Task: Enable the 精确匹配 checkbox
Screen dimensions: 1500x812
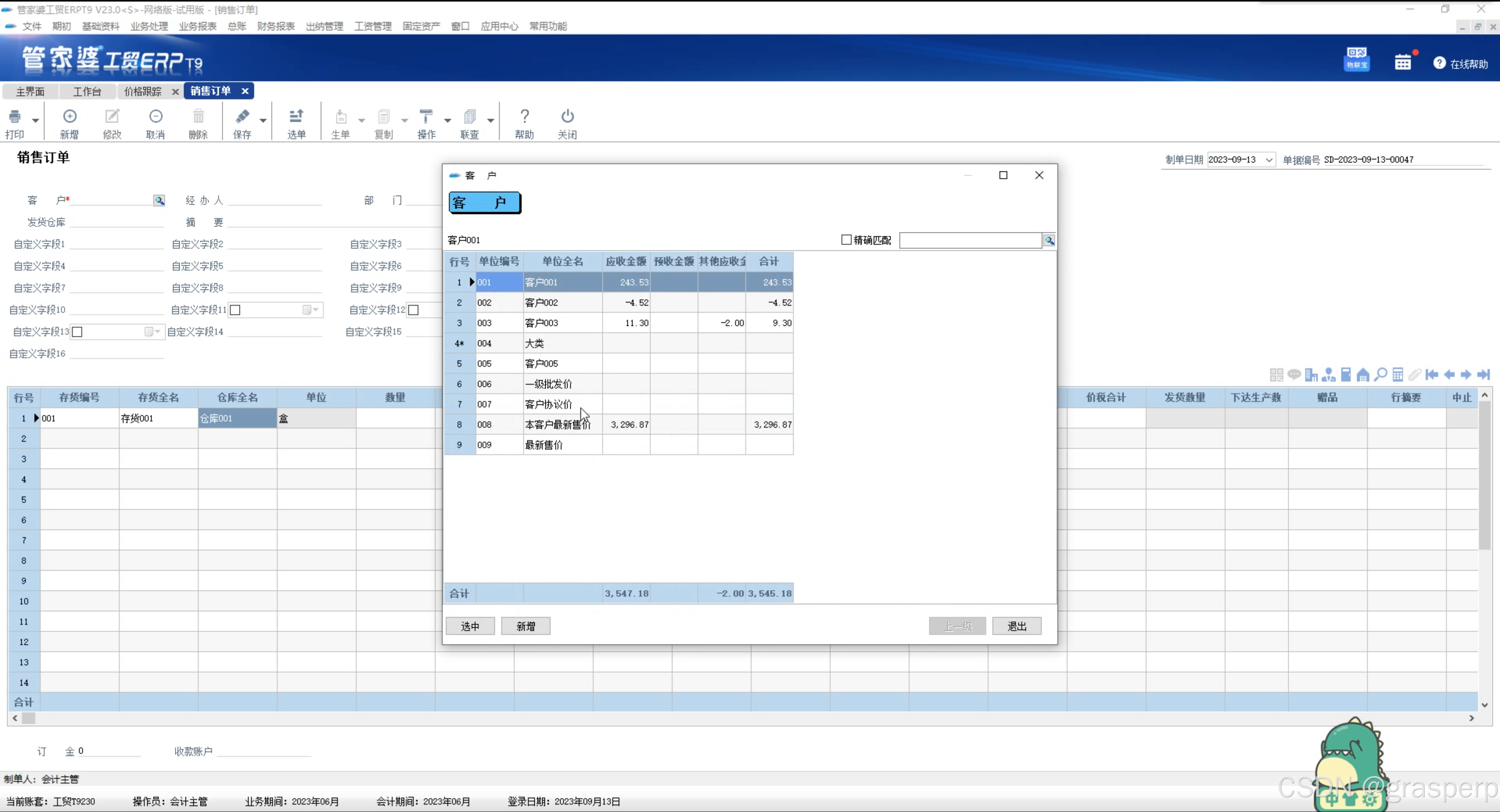Action: point(846,240)
